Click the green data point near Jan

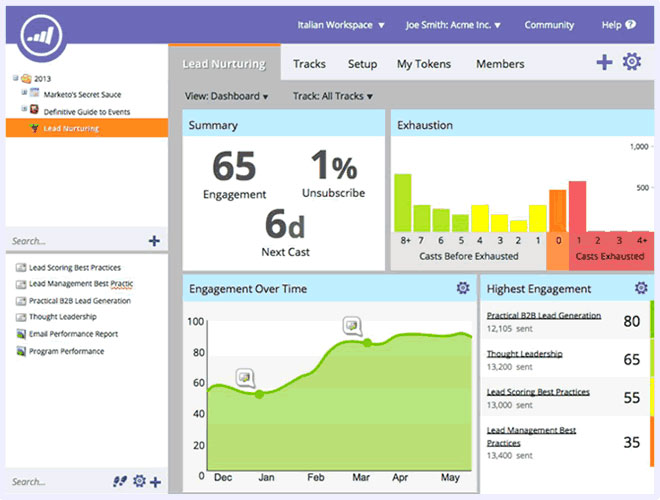[259, 394]
